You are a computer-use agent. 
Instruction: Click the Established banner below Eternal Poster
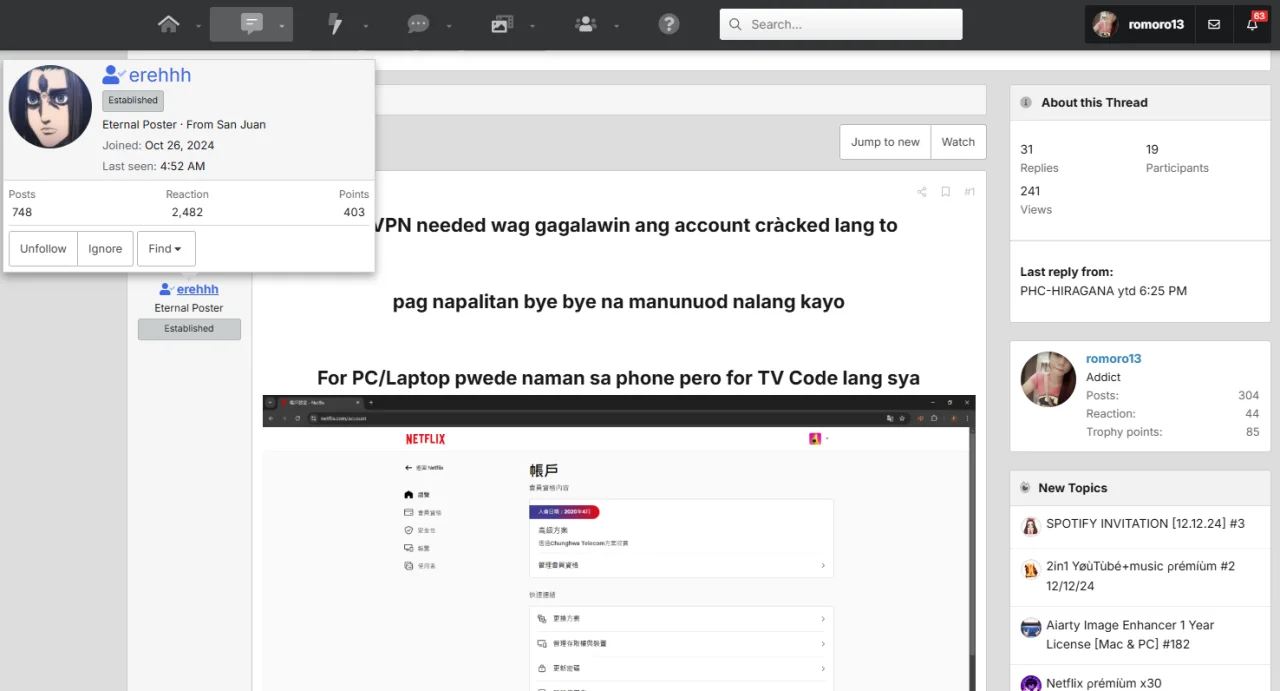tap(189, 328)
